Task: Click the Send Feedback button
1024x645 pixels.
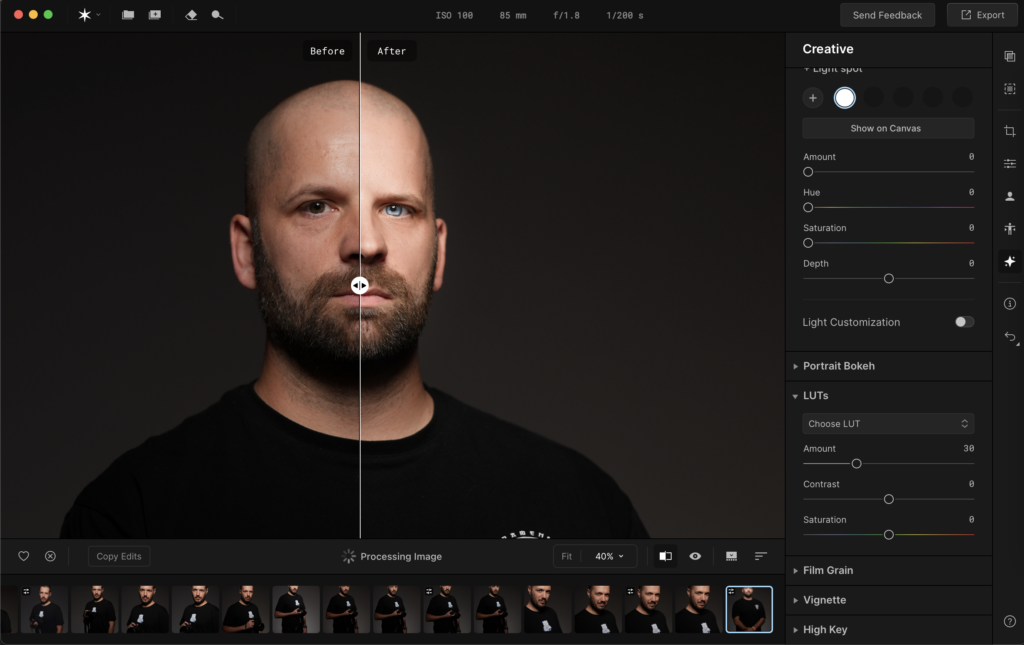Action: pyautogui.click(x=887, y=15)
